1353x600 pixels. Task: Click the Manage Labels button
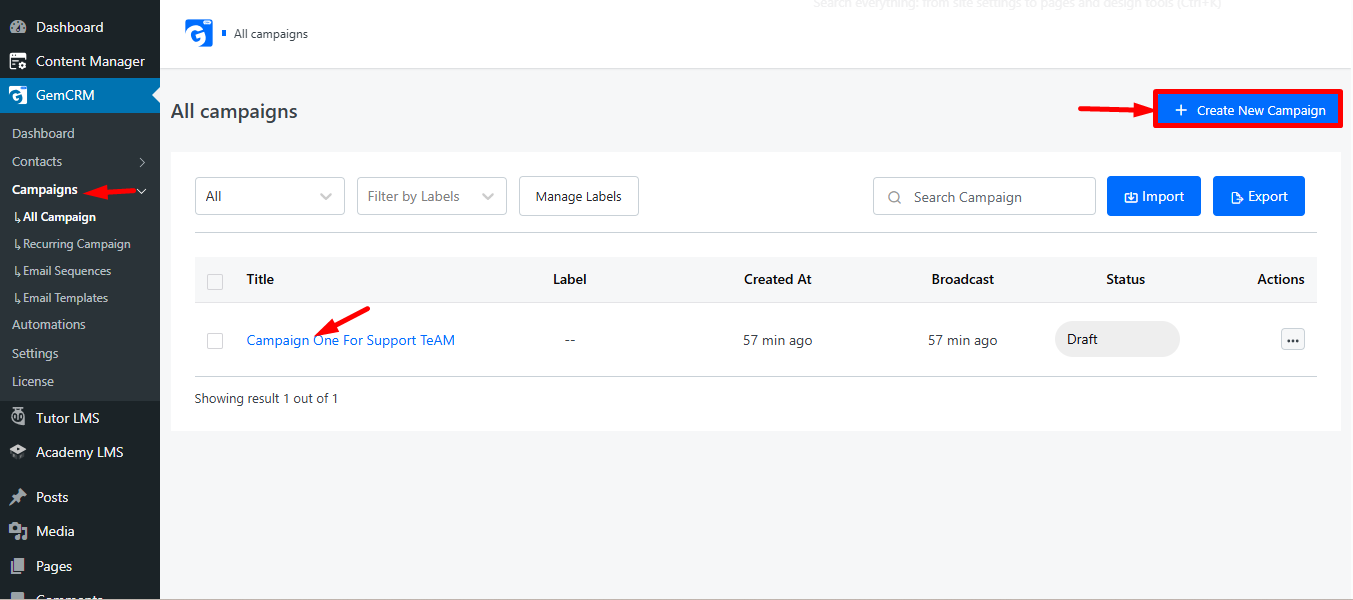pos(579,196)
